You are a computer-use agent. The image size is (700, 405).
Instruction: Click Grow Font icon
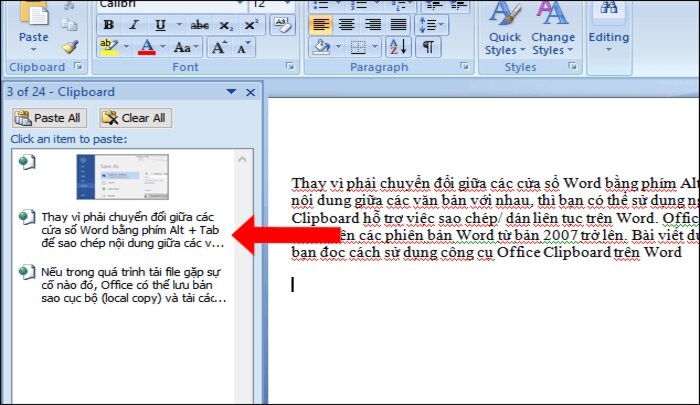coord(219,47)
